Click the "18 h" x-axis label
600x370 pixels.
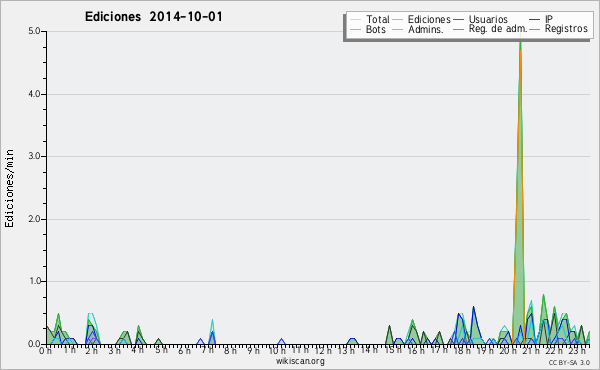(461, 351)
